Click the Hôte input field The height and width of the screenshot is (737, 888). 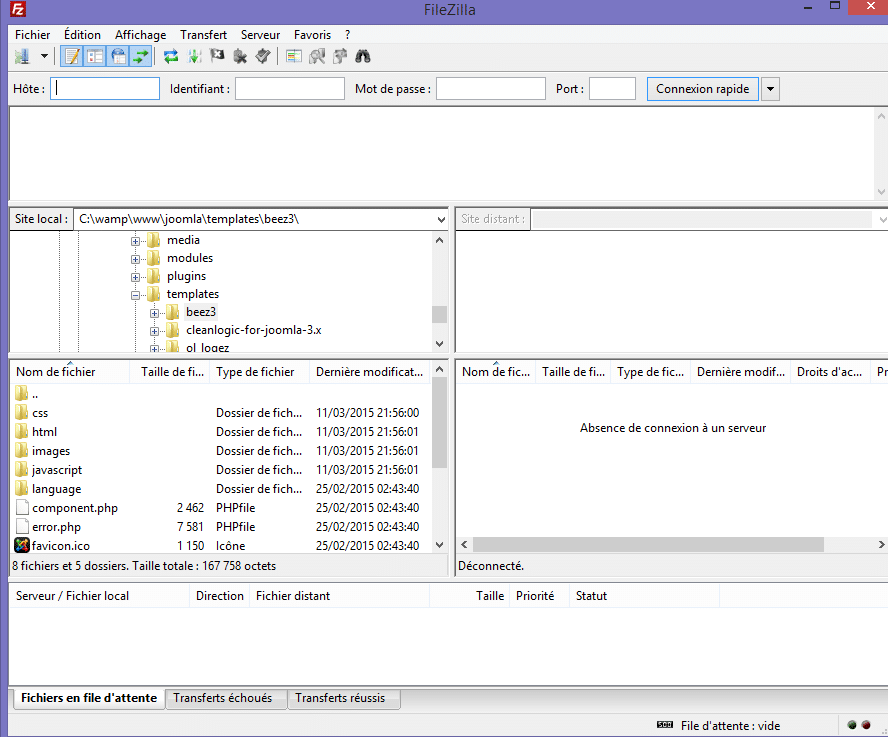tap(105, 89)
